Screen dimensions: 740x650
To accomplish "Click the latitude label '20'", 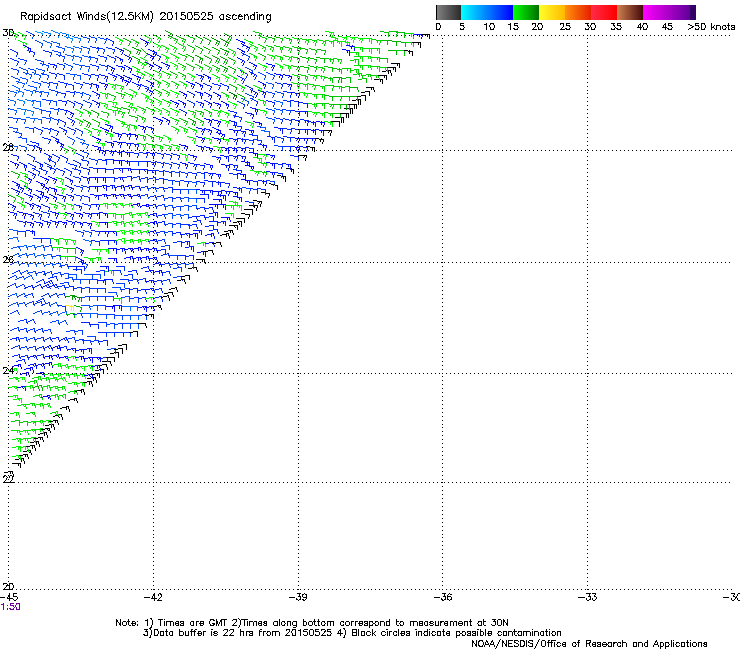I will (x=8, y=587).
